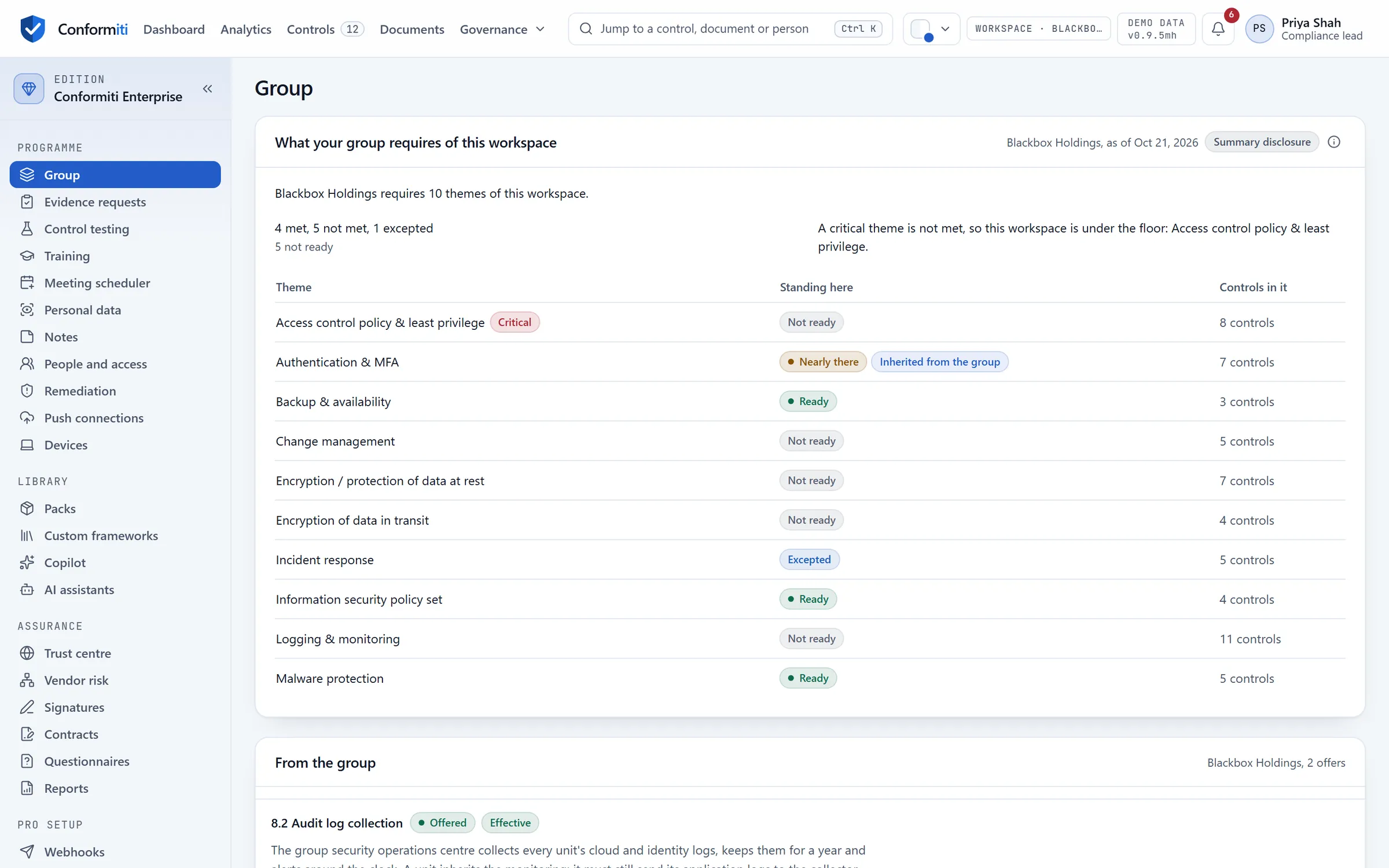Click the info icon beside Summary disclosure
Image resolution: width=1389 pixels, height=868 pixels.
tap(1334, 142)
